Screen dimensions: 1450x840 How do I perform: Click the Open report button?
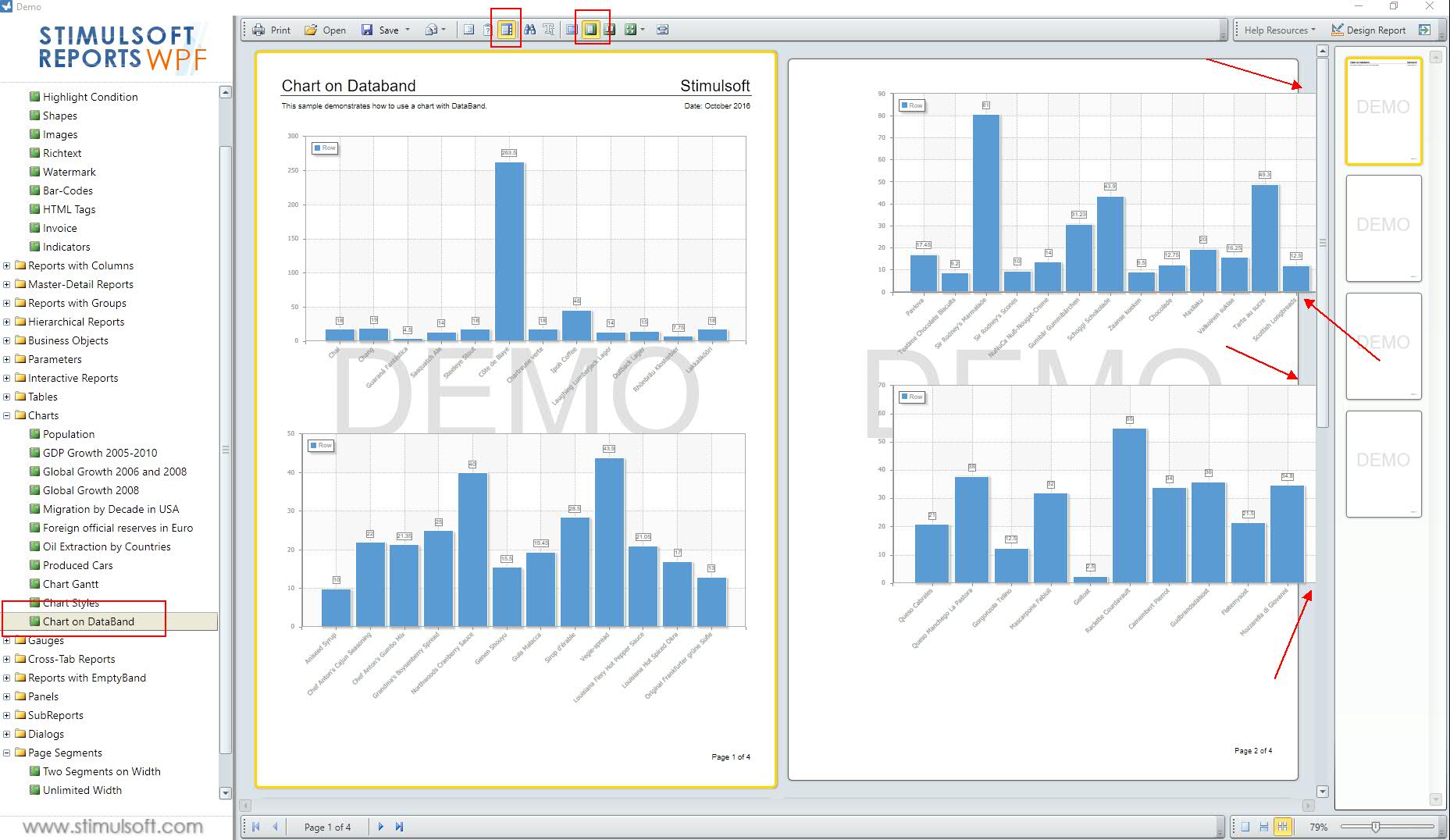point(325,30)
